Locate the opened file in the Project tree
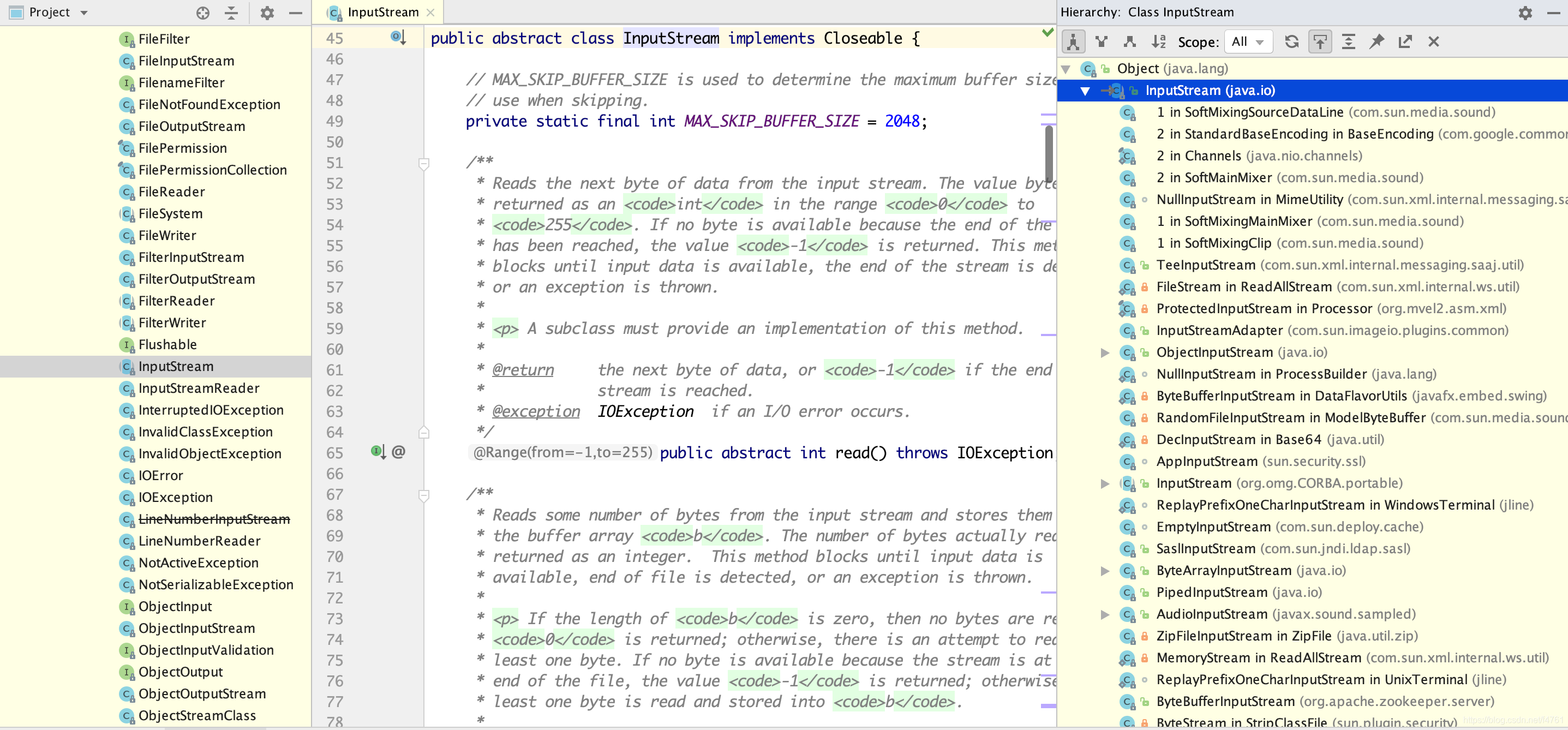This screenshot has width=1568, height=730. pyautogui.click(x=203, y=12)
